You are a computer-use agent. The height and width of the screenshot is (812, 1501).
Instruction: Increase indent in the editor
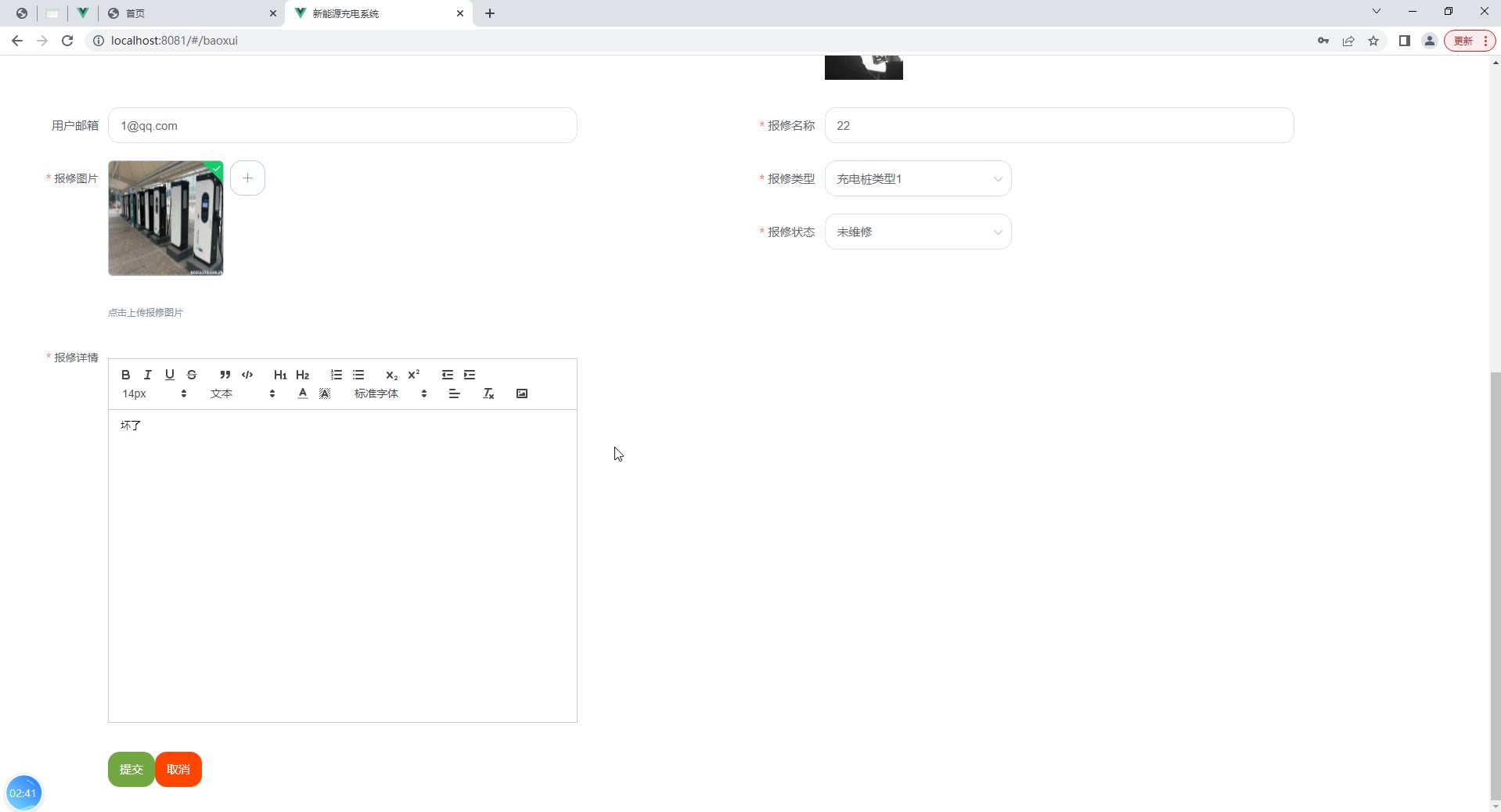tap(470, 375)
